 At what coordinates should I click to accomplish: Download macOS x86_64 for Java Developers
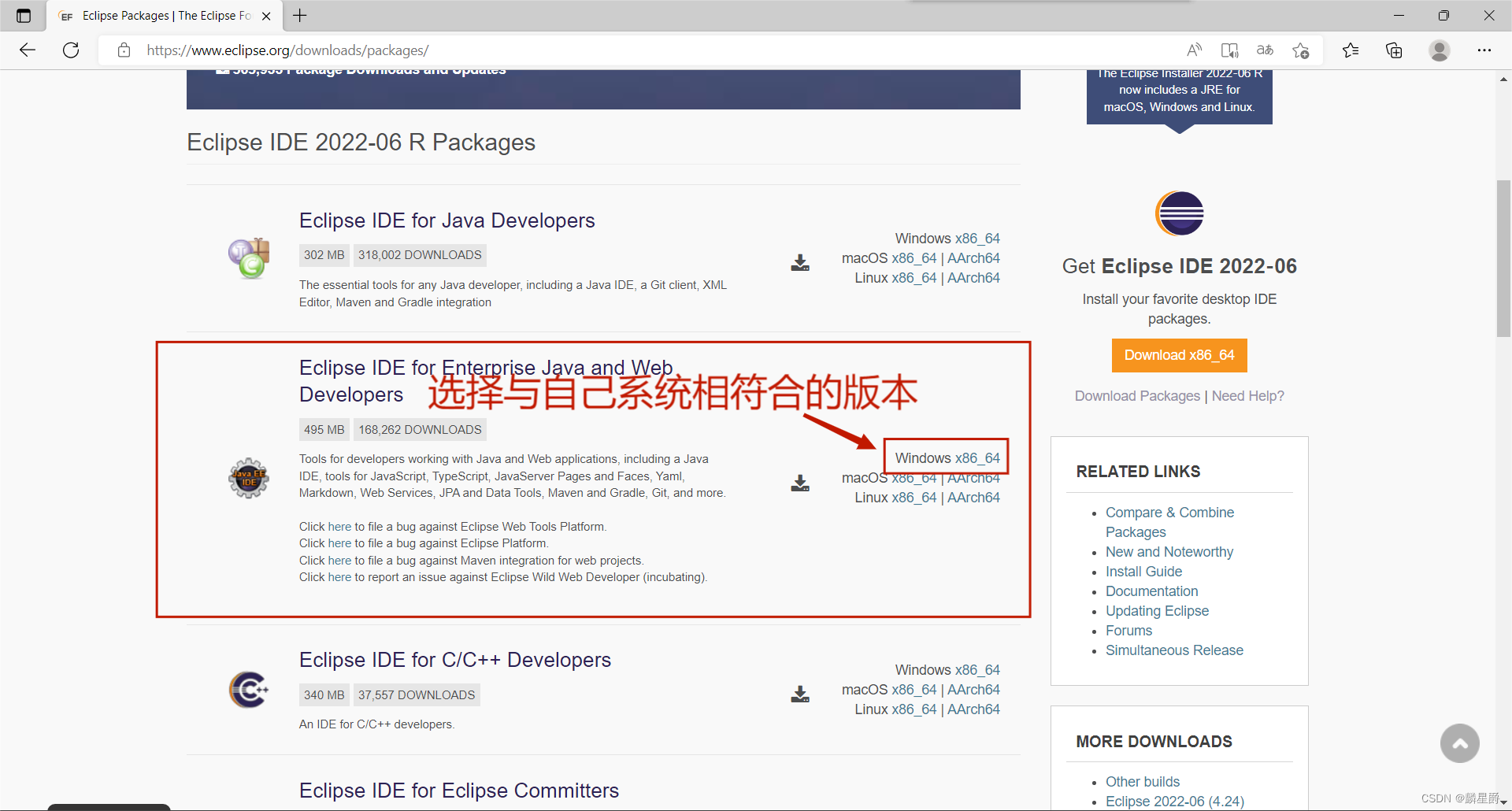pos(914,258)
